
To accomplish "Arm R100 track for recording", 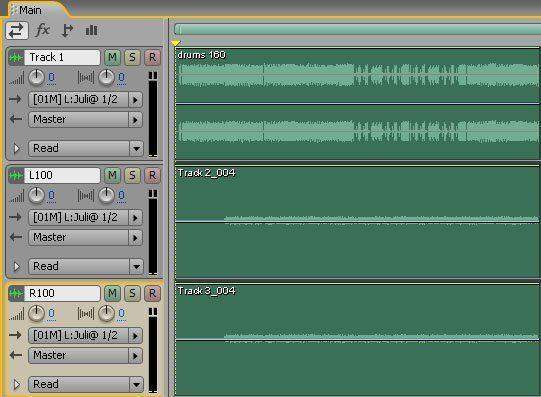I will (x=152, y=294).
